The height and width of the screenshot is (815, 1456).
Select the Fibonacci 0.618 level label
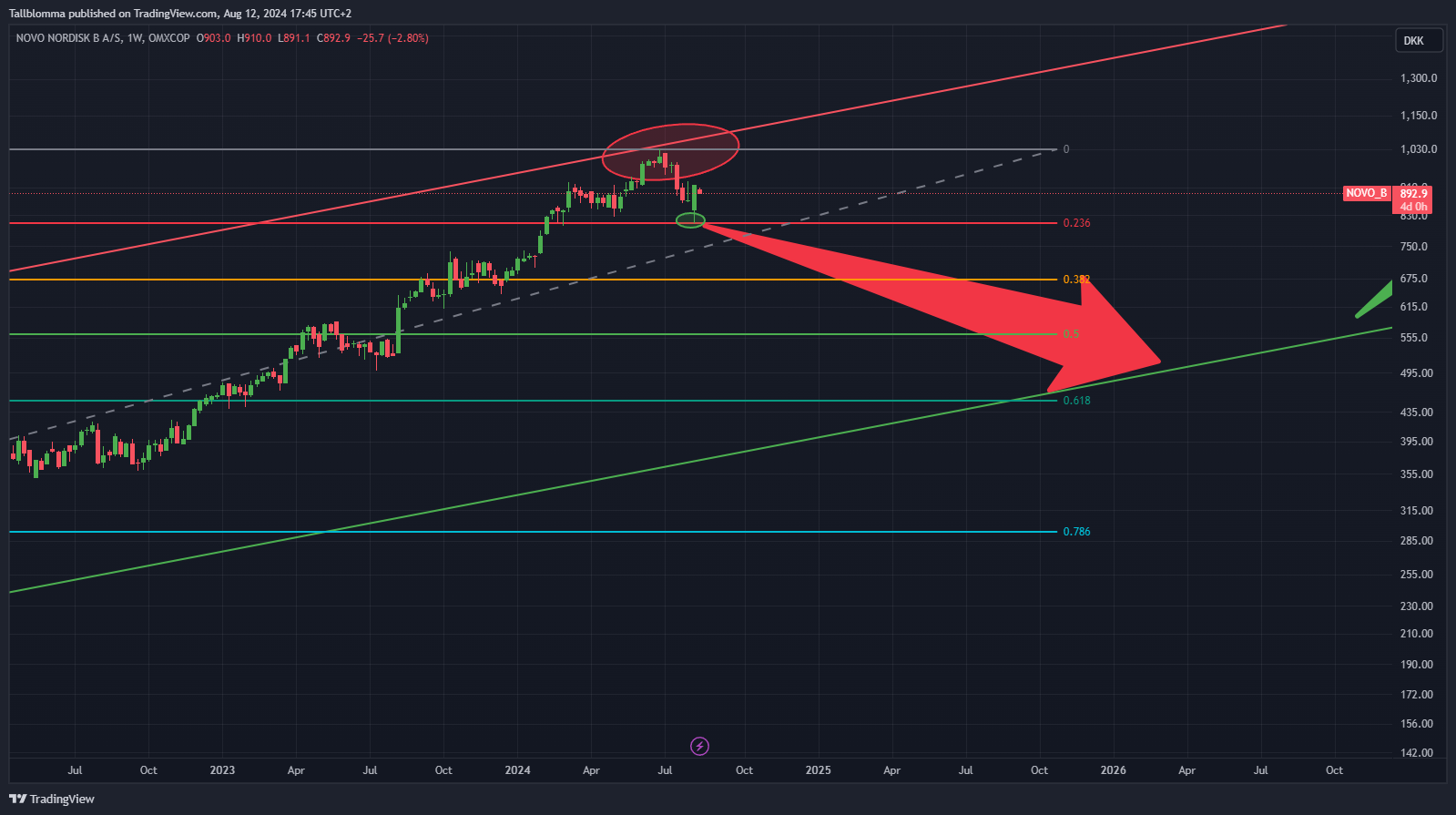1076,401
